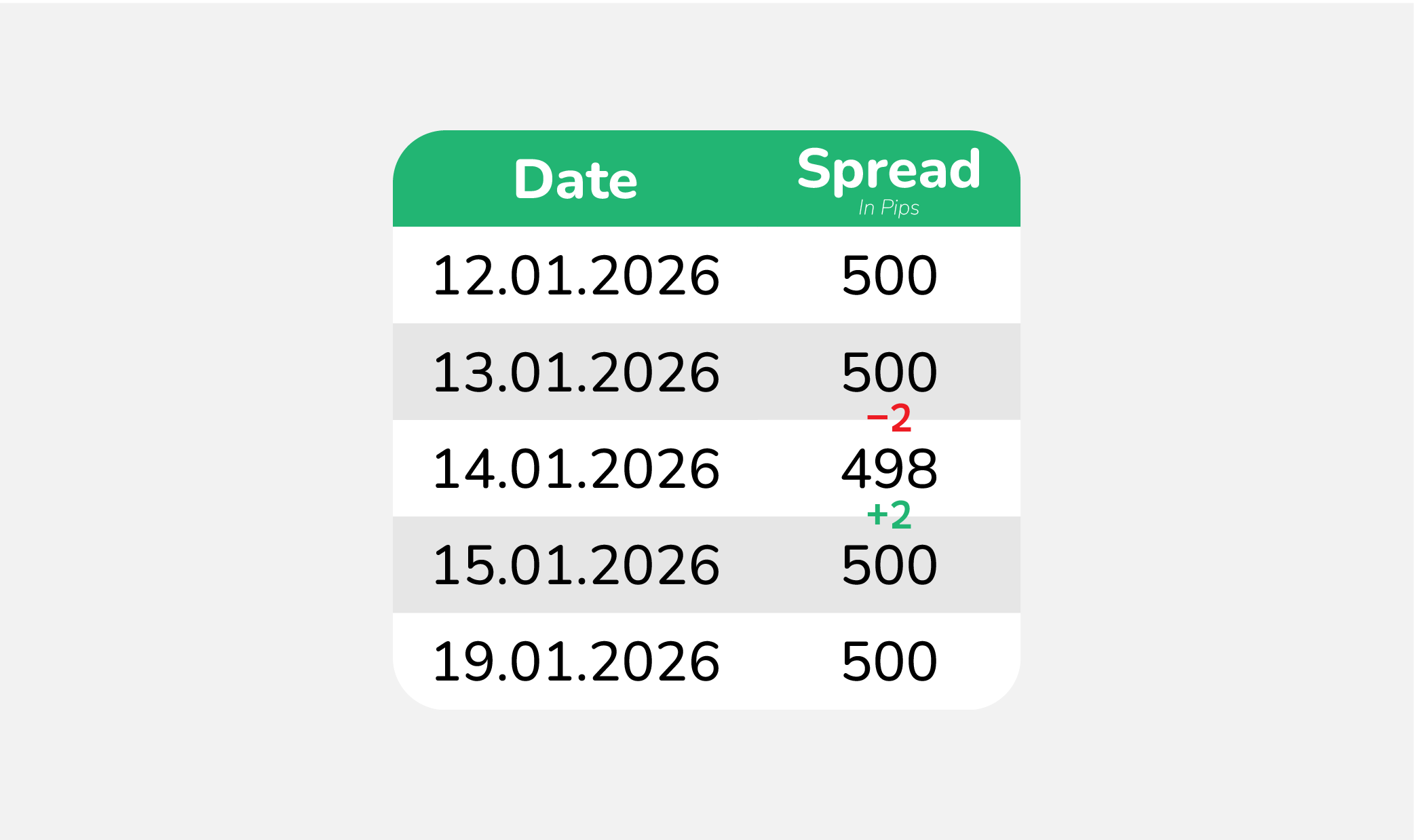Viewport: 1414px width, 840px height.
Task: Click the red −2 change indicator
Action: pyautogui.click(x=889, y=418)
